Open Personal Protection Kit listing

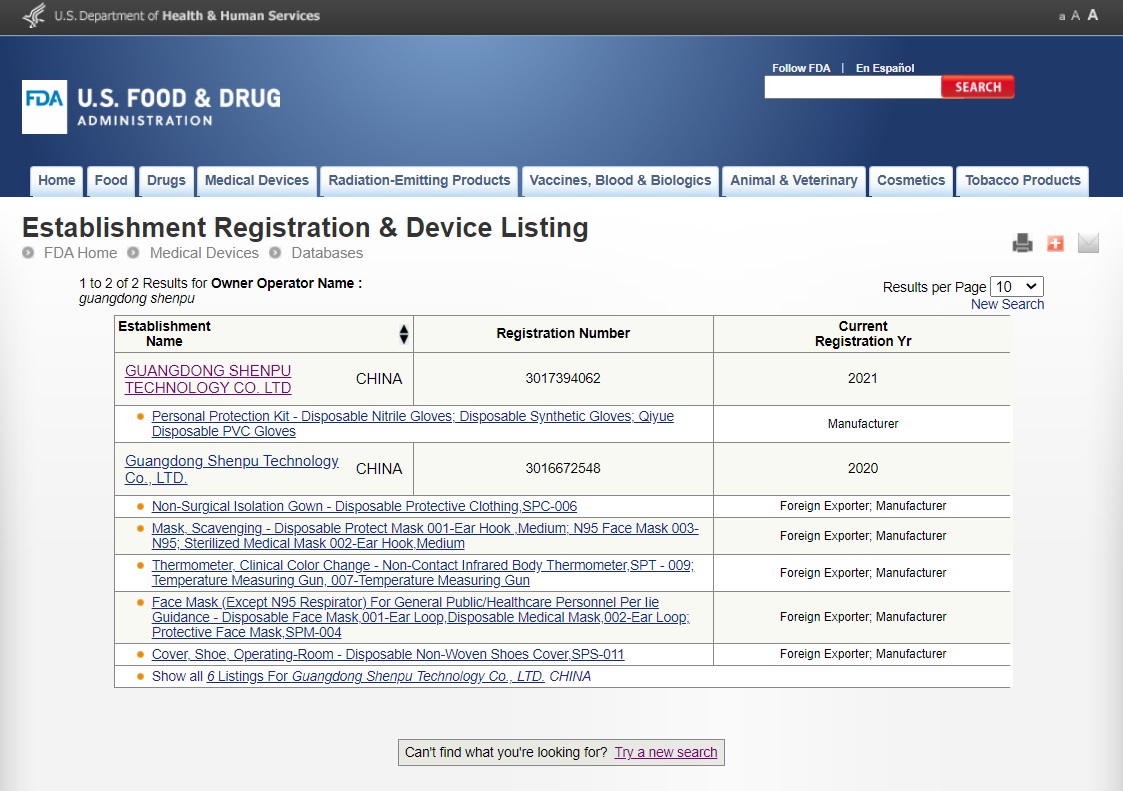pos(413,423)
